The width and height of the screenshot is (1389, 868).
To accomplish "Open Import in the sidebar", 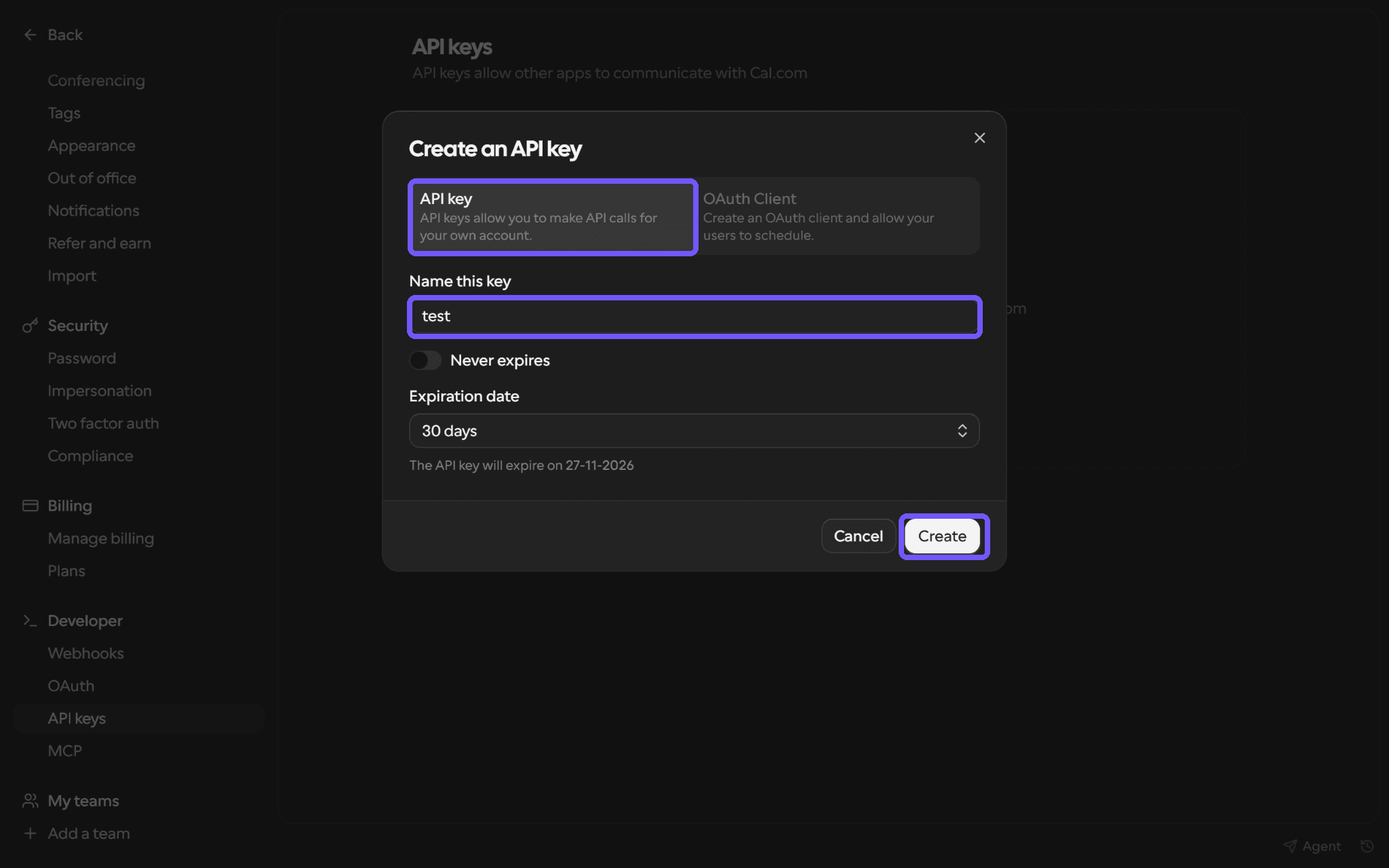I will [x=72, y=276].
